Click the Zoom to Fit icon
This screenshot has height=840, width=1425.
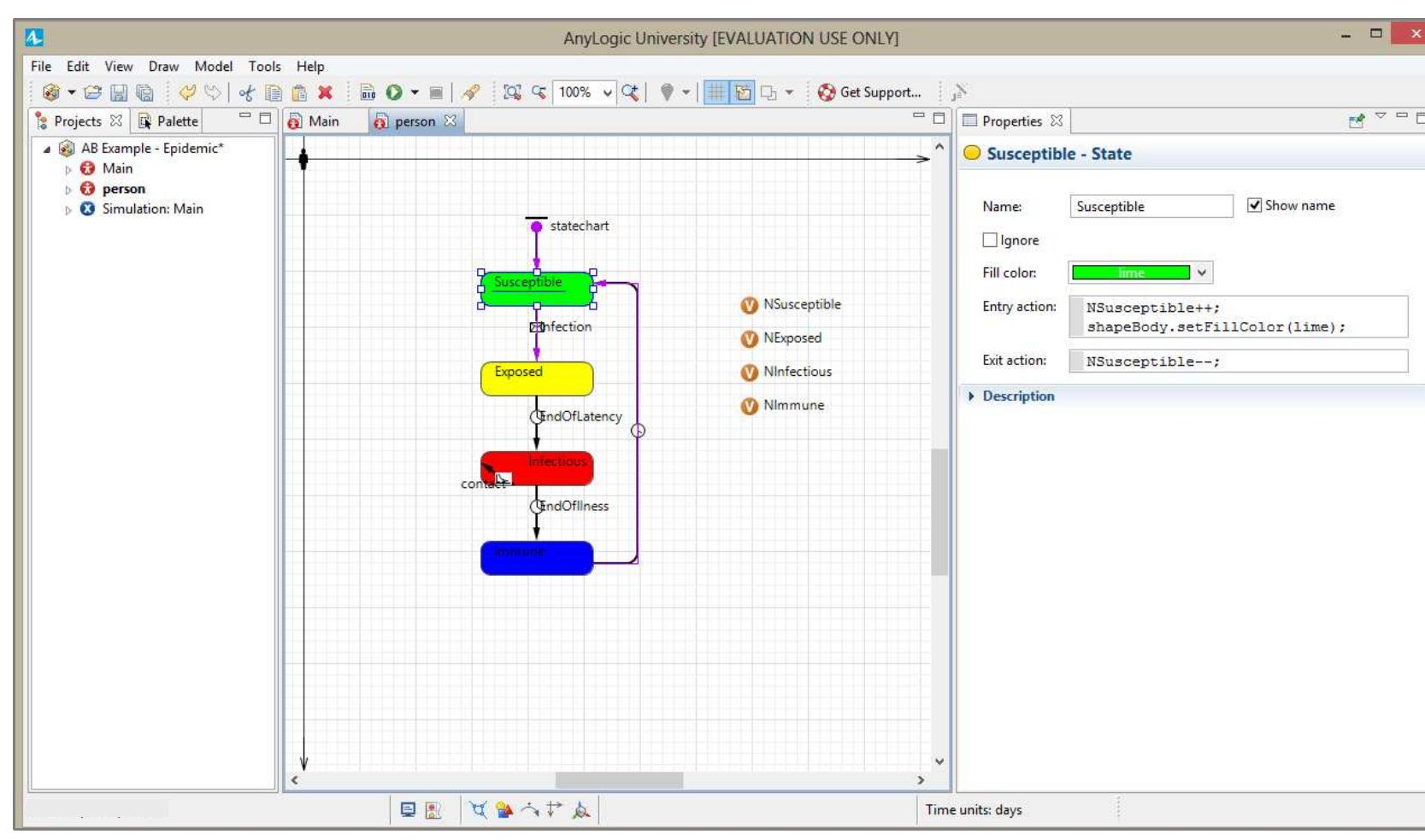tap(512, 92)
